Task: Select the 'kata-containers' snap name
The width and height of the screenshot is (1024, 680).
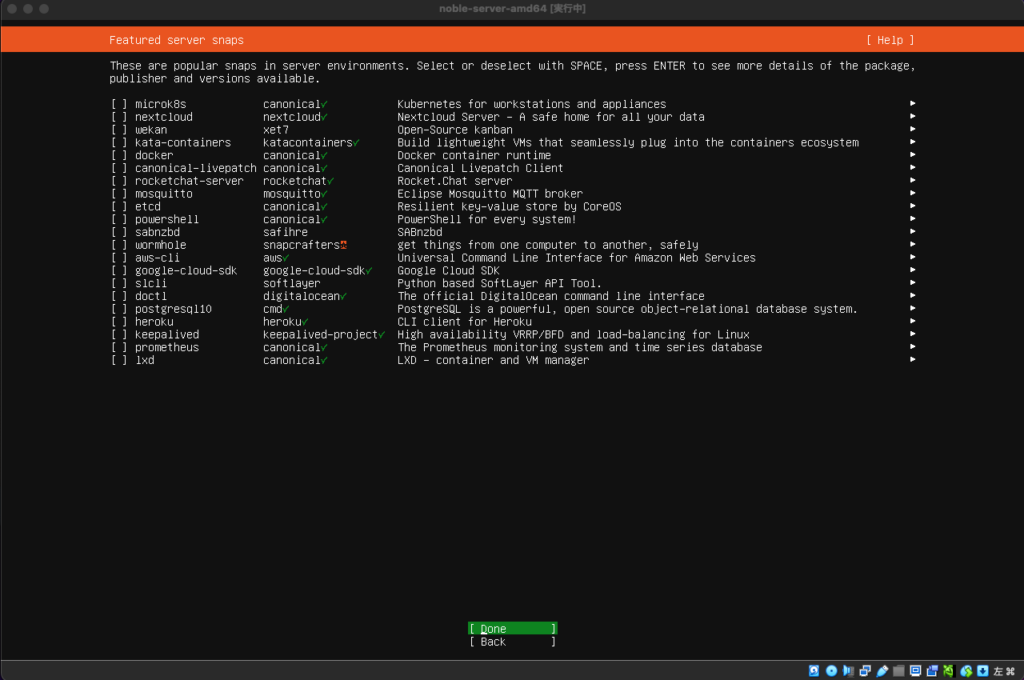Action: (183, 142)
